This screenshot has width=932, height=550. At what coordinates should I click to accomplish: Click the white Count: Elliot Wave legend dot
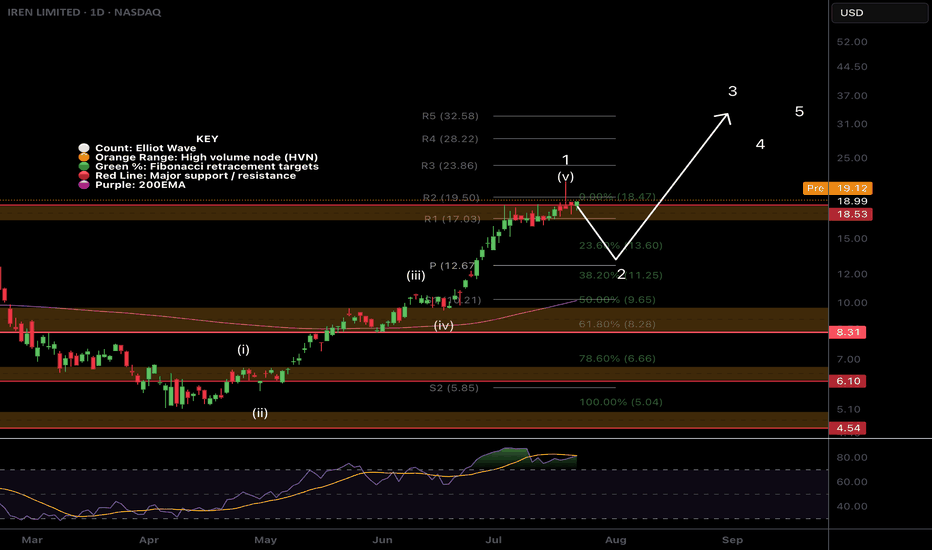(x=84, y=148)
